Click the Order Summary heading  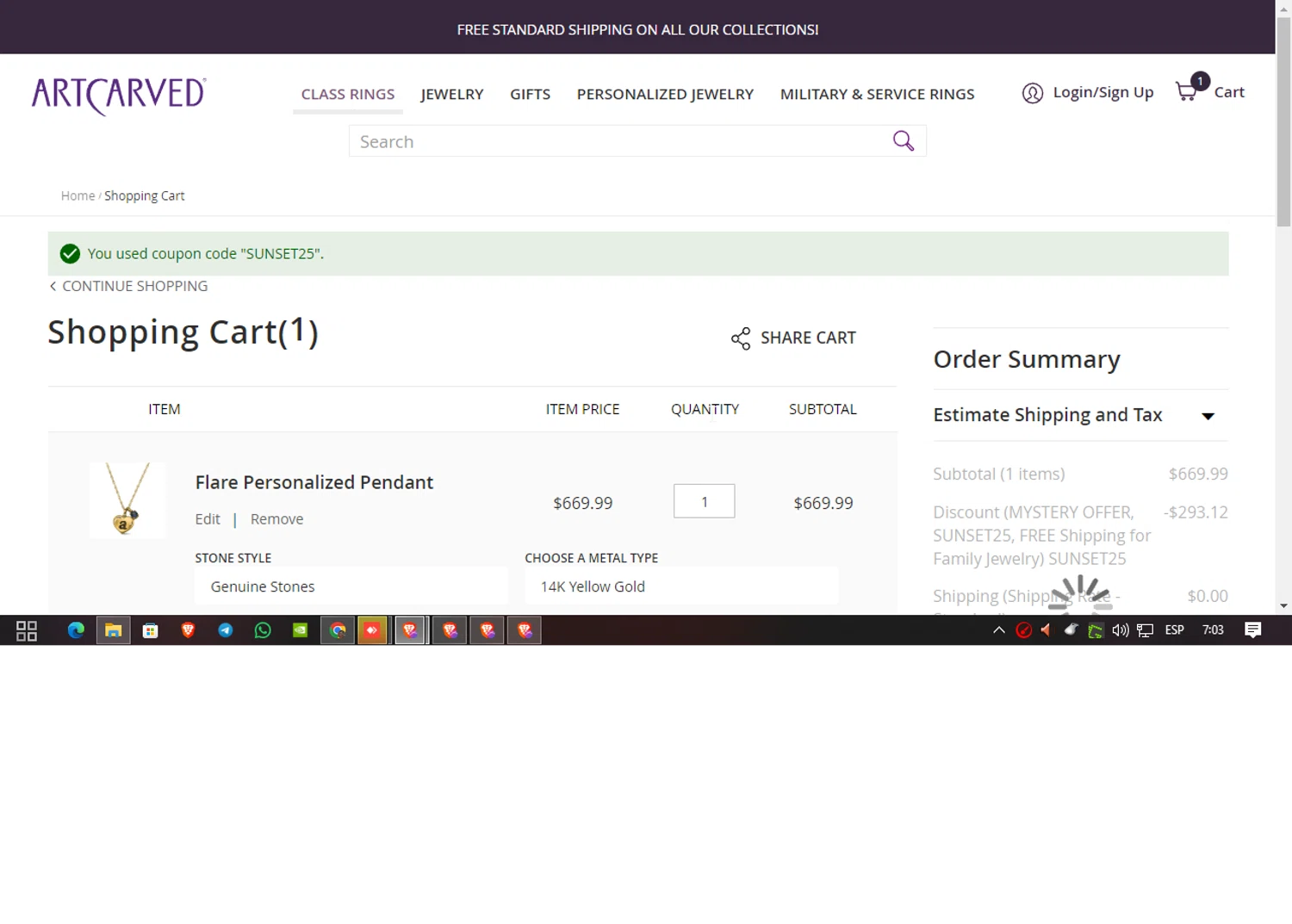[1027, 359]
